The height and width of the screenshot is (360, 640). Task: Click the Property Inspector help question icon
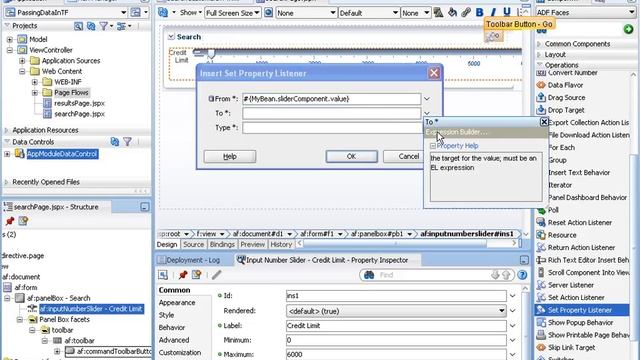[522, 275]
